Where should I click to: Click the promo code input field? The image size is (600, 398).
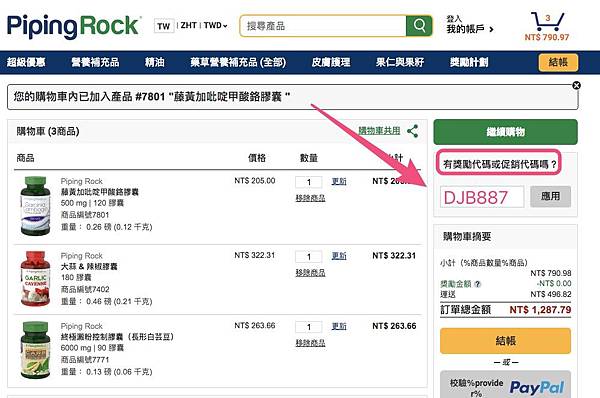pyautogui.click(x=482, y=197)
